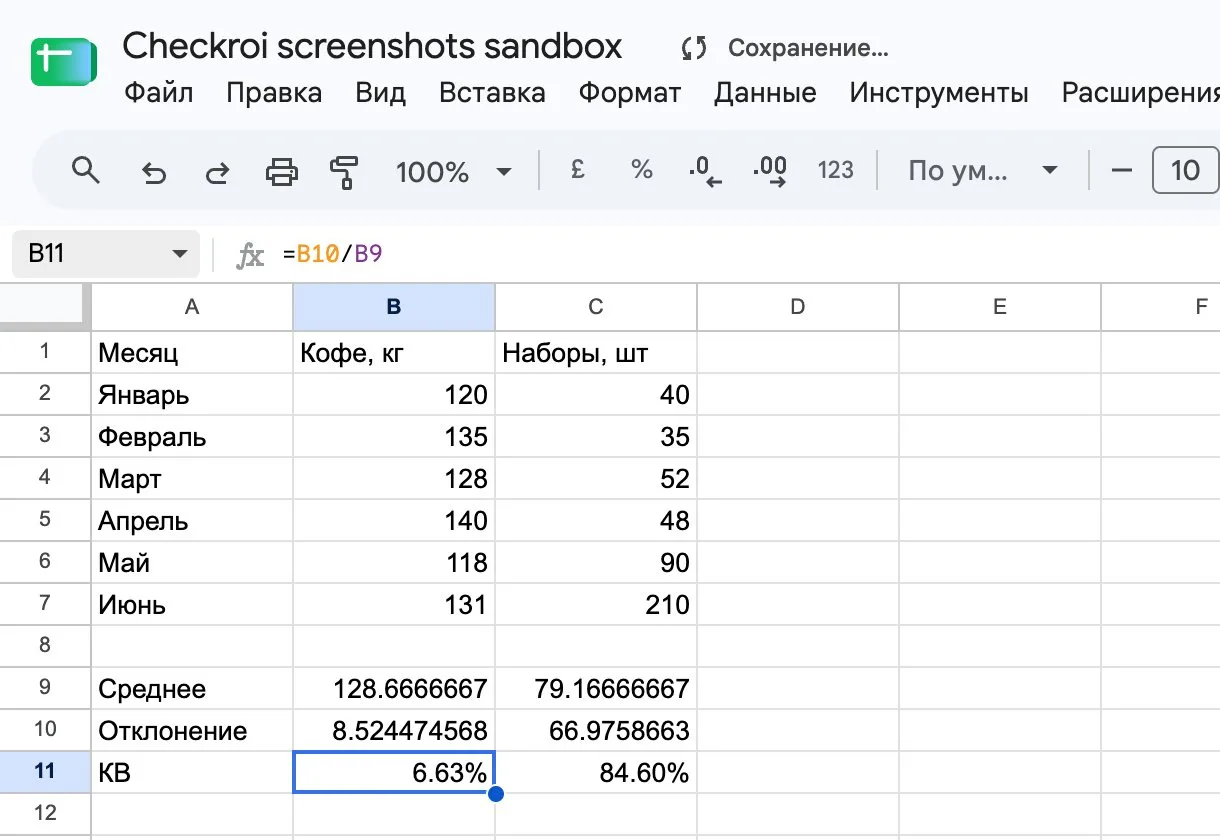Increase decimal places
The width and height of the screenshot is (1220, 840).
click(769, 171)
